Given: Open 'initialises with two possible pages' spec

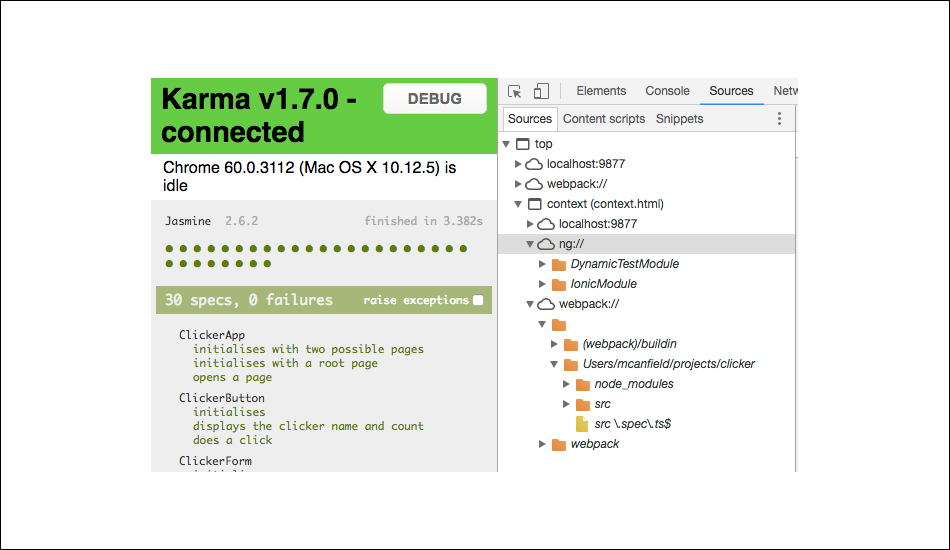Looking at the screenshot, I should pyautogui.click(x=308, y=350).
